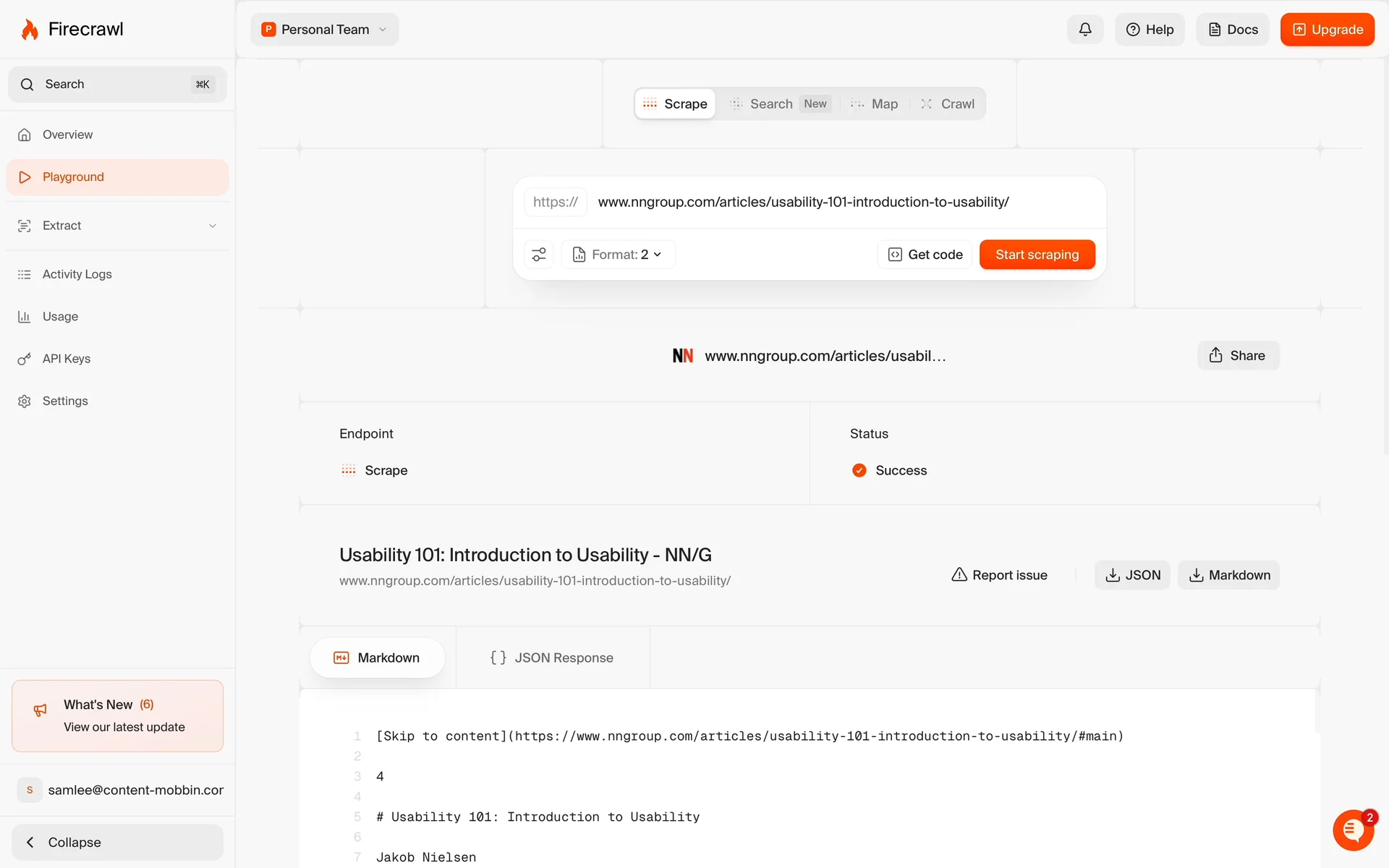Click the notifications bell icon

[1084, 30]
